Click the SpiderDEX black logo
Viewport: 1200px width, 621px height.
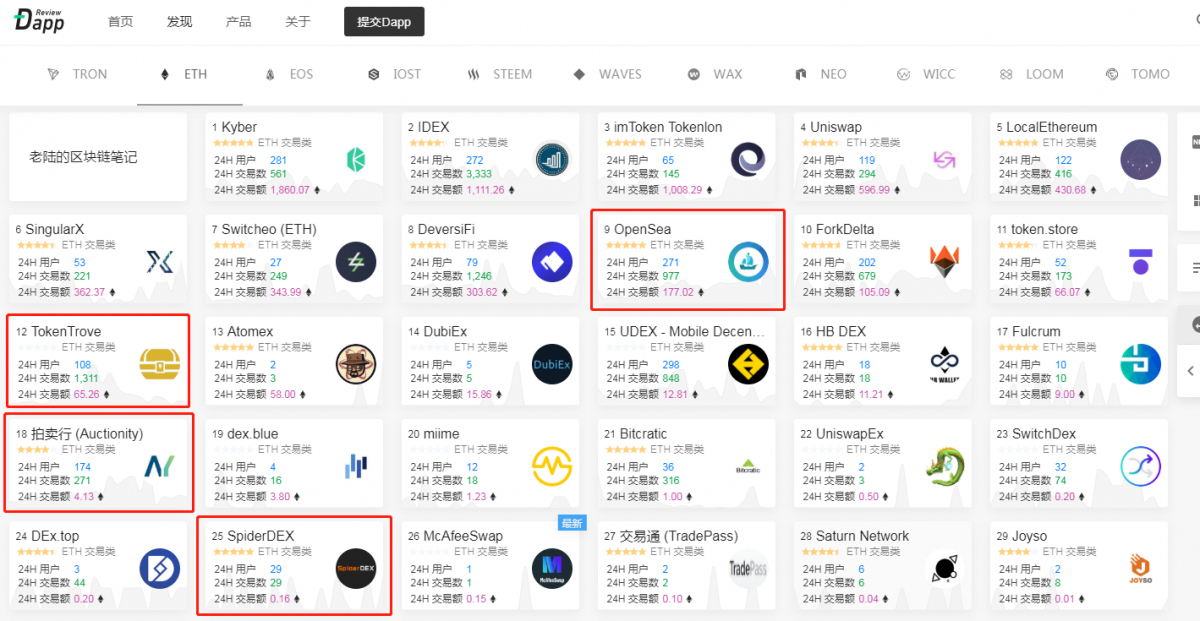(356, 569)
